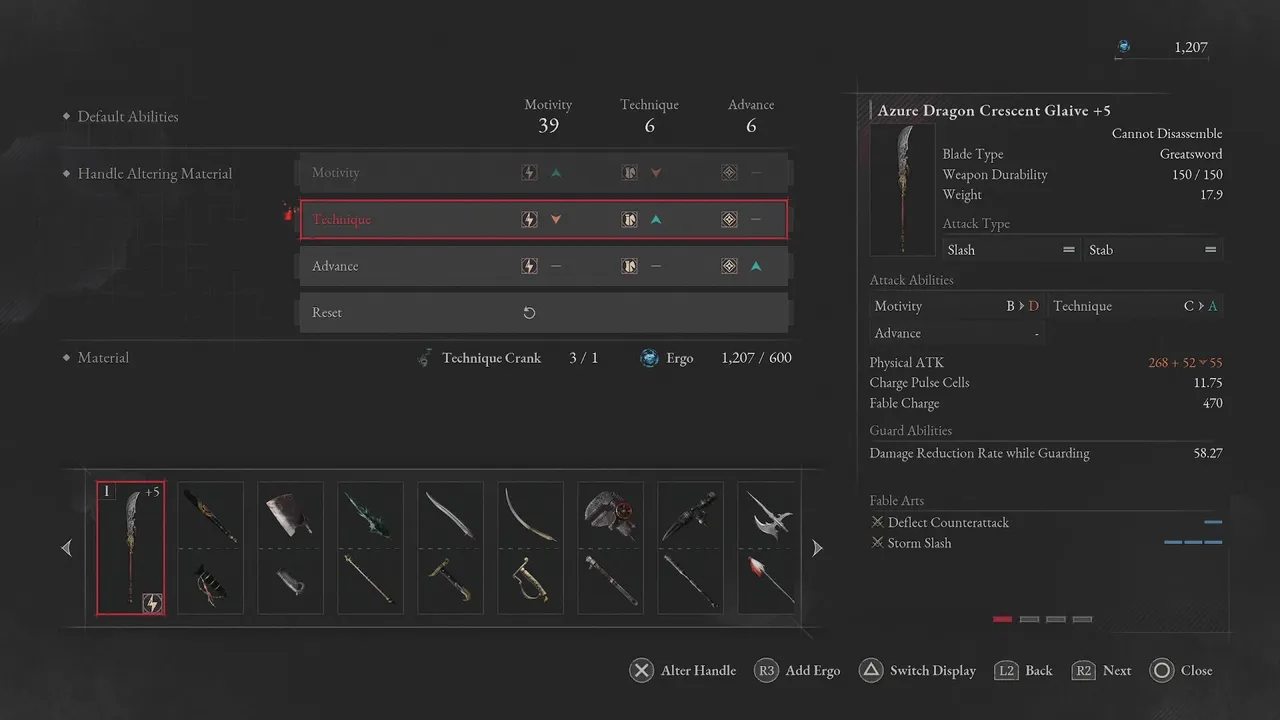Click the lightning Motivity icon in the Technique row
The width and height of the screenshot is (1280, 720).
(x=530, y=219)
